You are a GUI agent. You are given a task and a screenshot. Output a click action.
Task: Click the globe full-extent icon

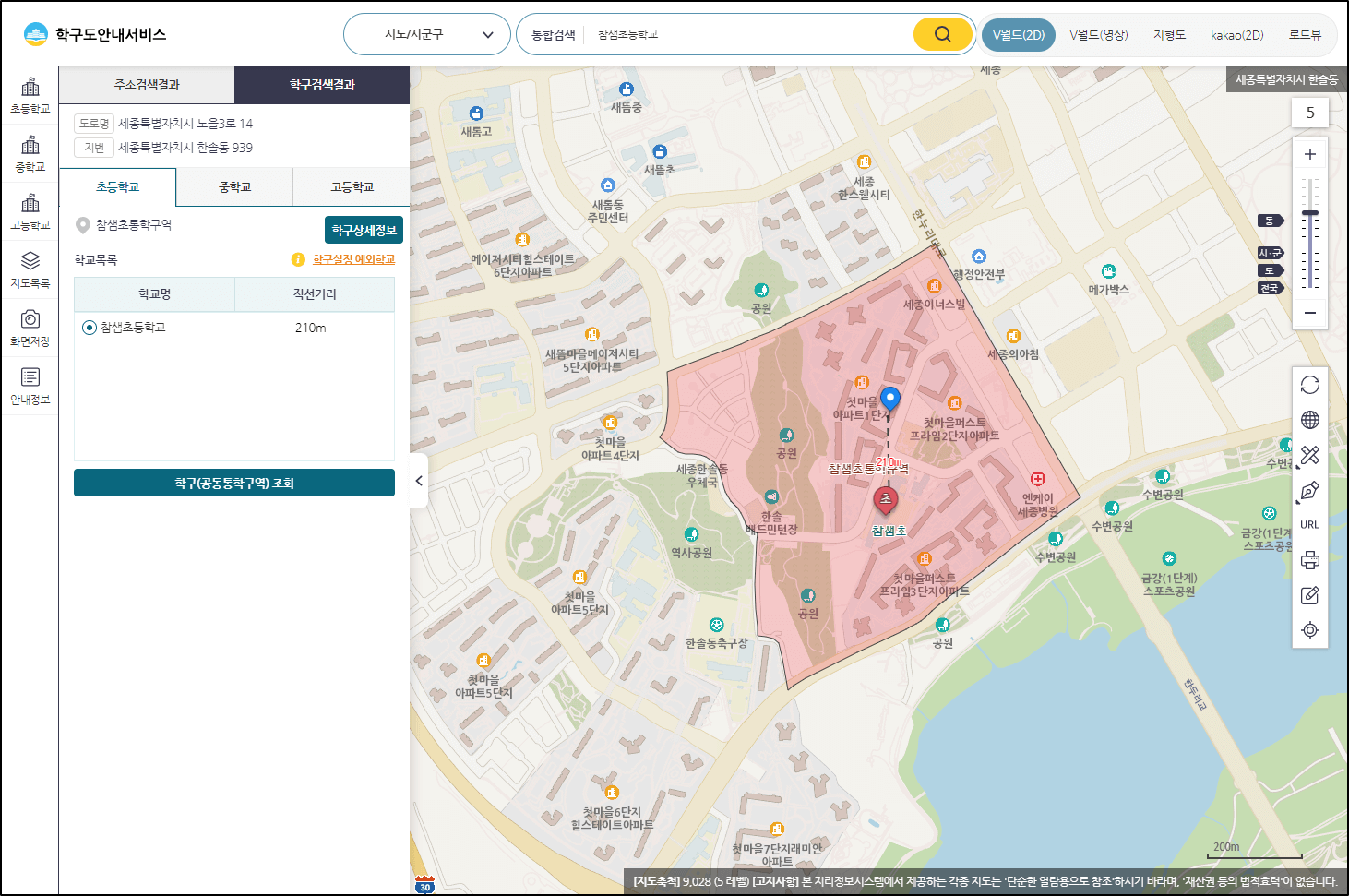pos(1310,420)
